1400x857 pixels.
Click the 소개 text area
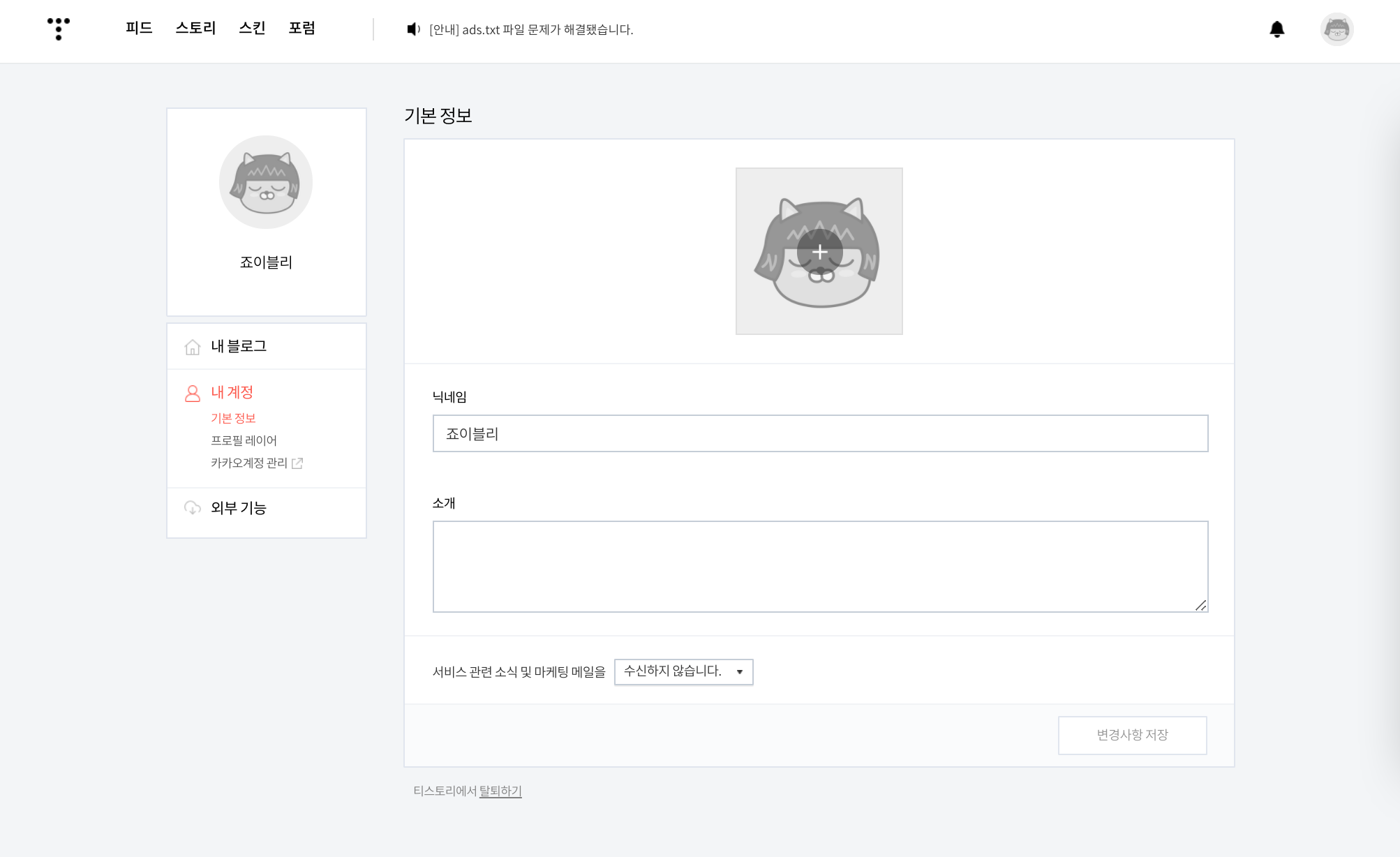[820, 566]
